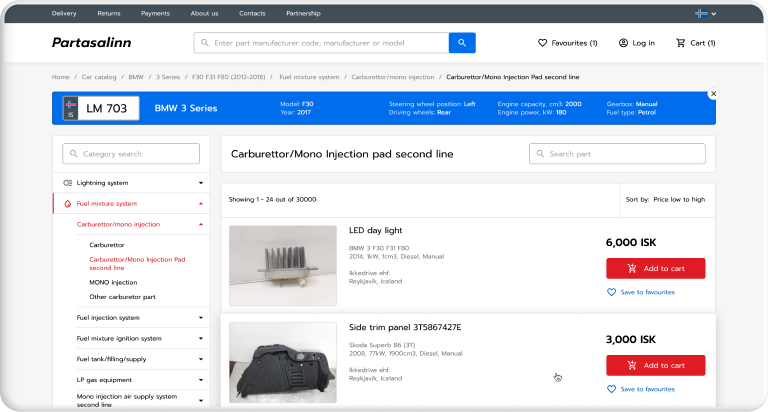Click the Log in user icon

[x=623, y=43]
